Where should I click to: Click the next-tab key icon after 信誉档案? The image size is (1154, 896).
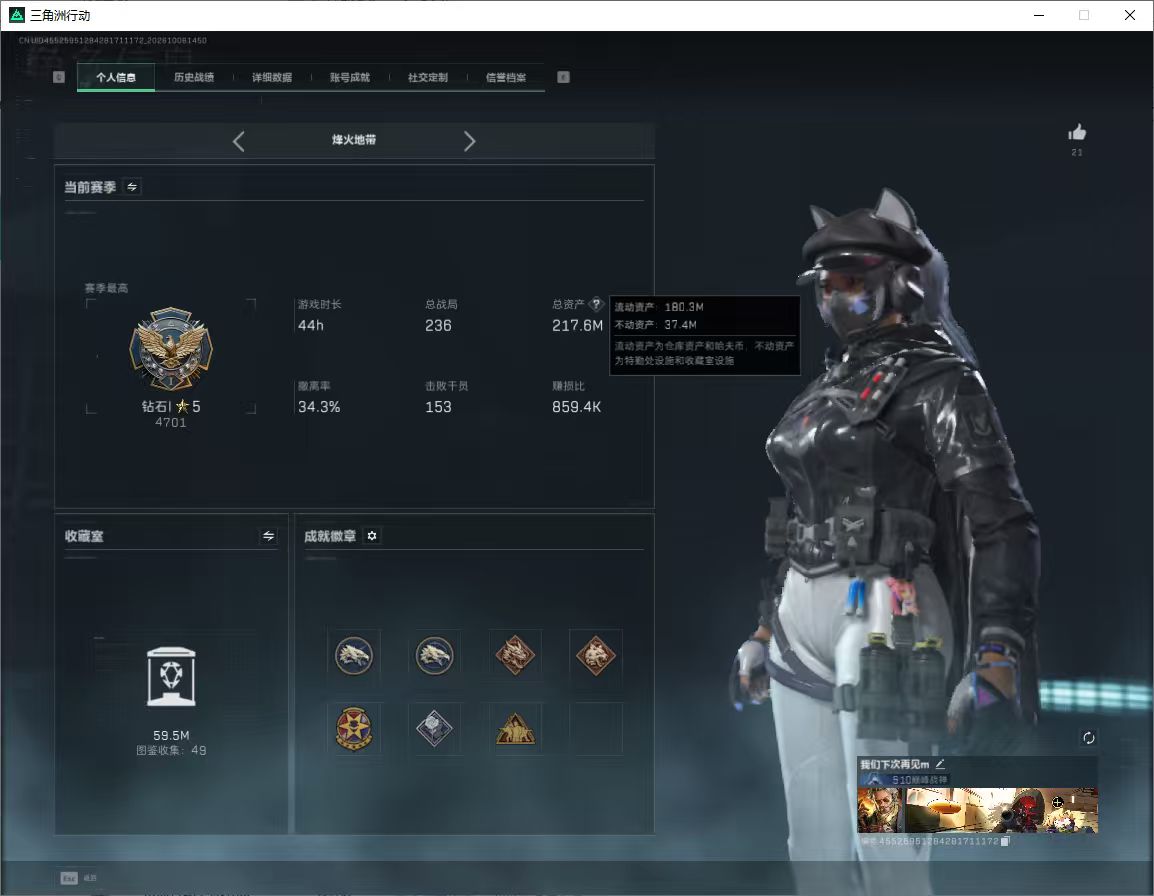click(x=563, y=77)
